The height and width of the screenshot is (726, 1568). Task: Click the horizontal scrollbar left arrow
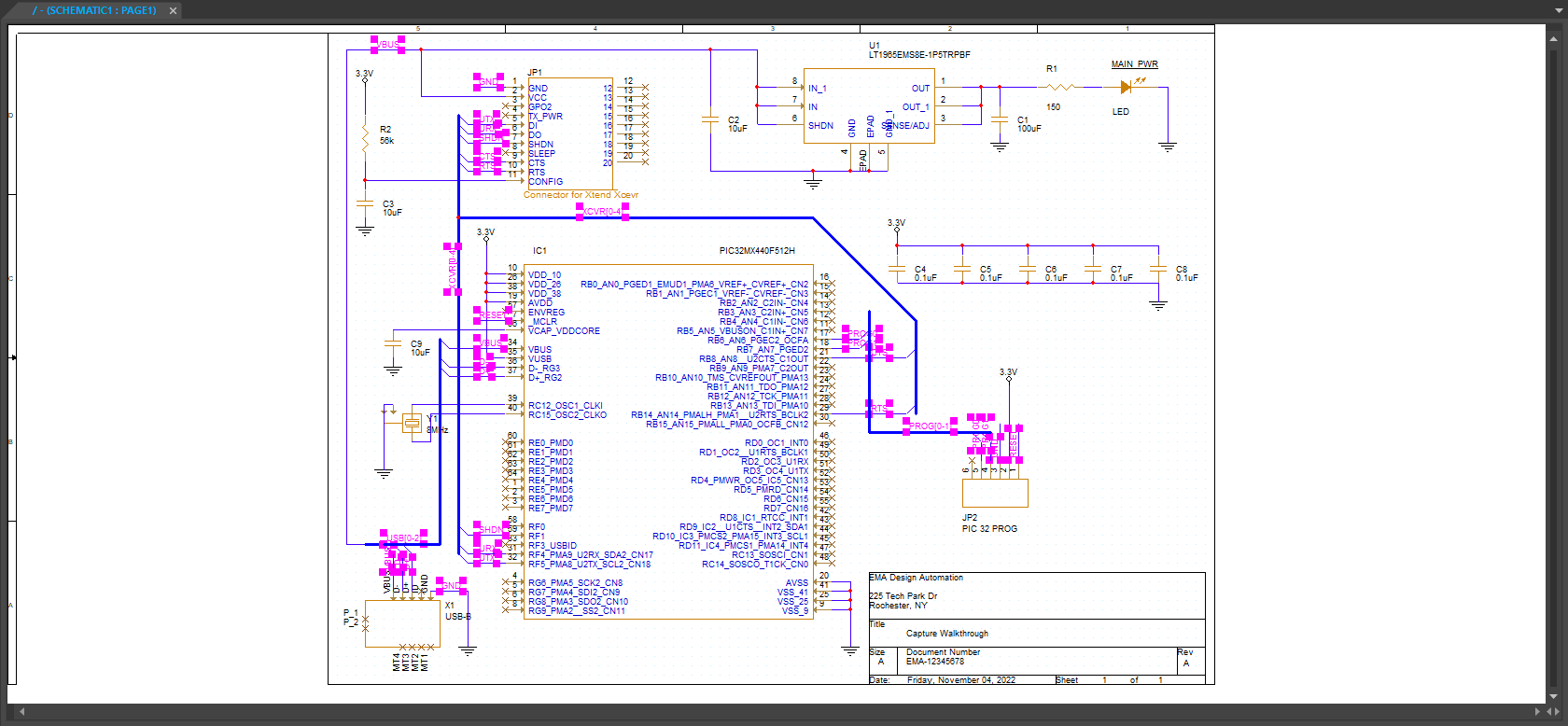(21, 712)
